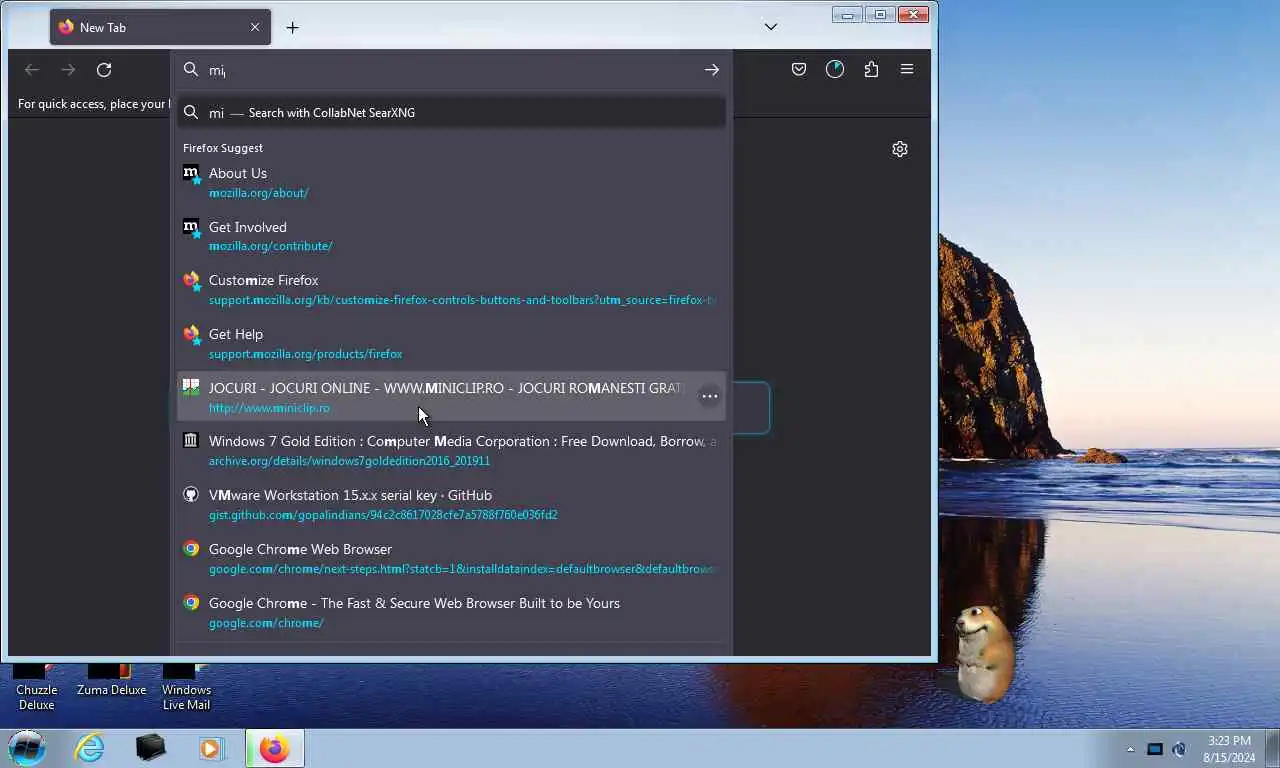This screenshot has height=768, width=1280.
Task: Show hidden system tray icons arrow
Action: (x=1131, y=749)
